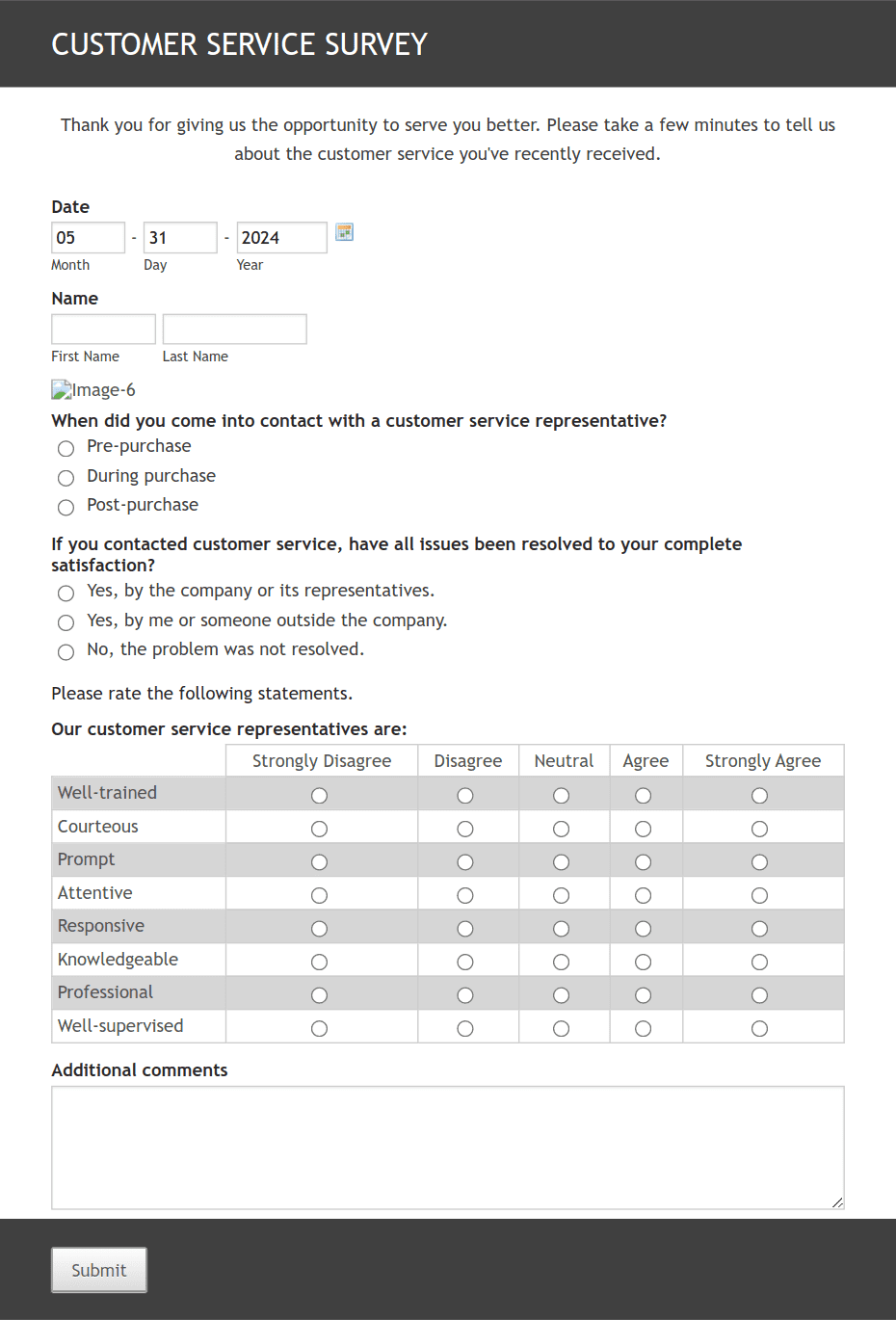Screen dimensions: 896x1320
Task: Click into the Last Name field
Action: [x=234, y=329]
